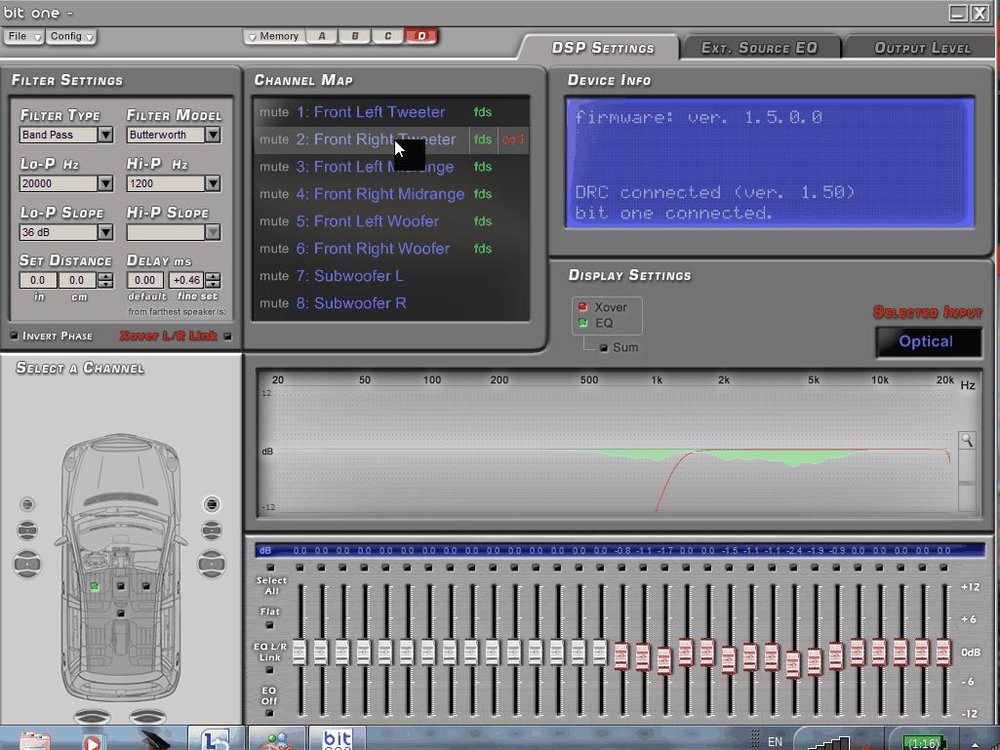Mute channel 1 Front Left Tweeter
1000x750 pixels.
(274, 112)
